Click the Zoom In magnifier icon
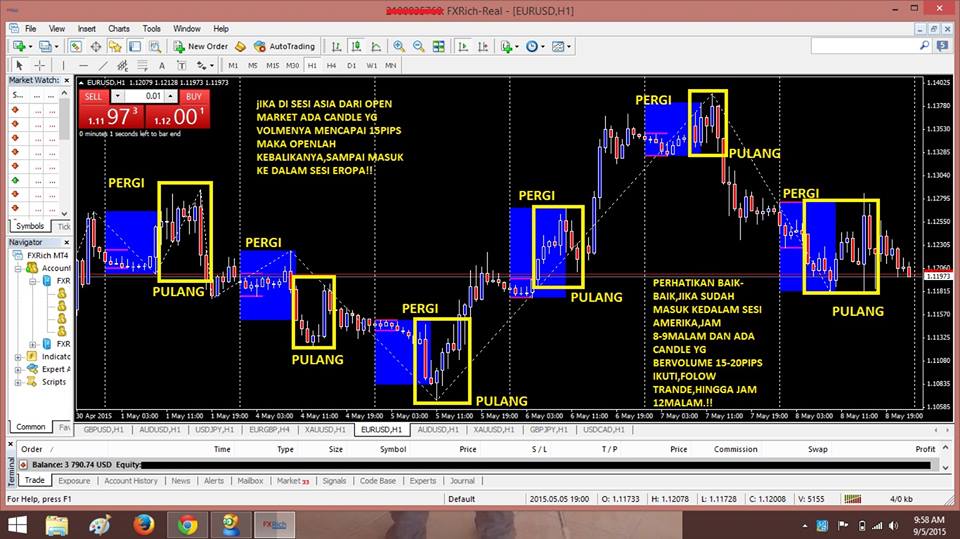Viewport: 960px width, 539px height. pos(400,46)
